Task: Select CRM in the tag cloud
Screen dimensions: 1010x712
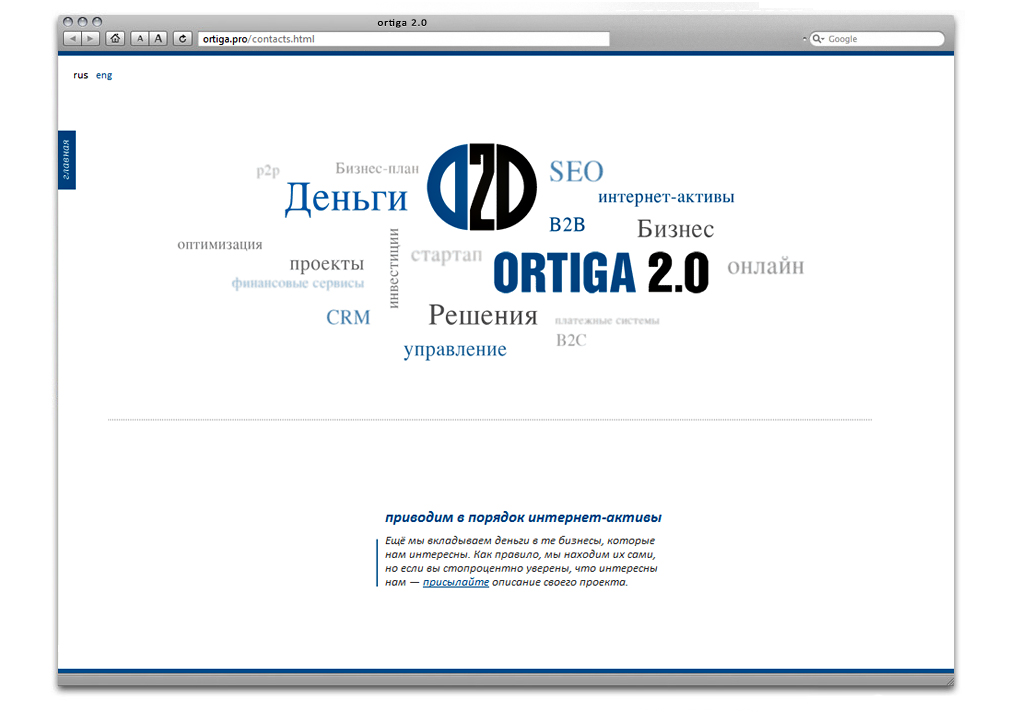Action: [x=347, y=317]
